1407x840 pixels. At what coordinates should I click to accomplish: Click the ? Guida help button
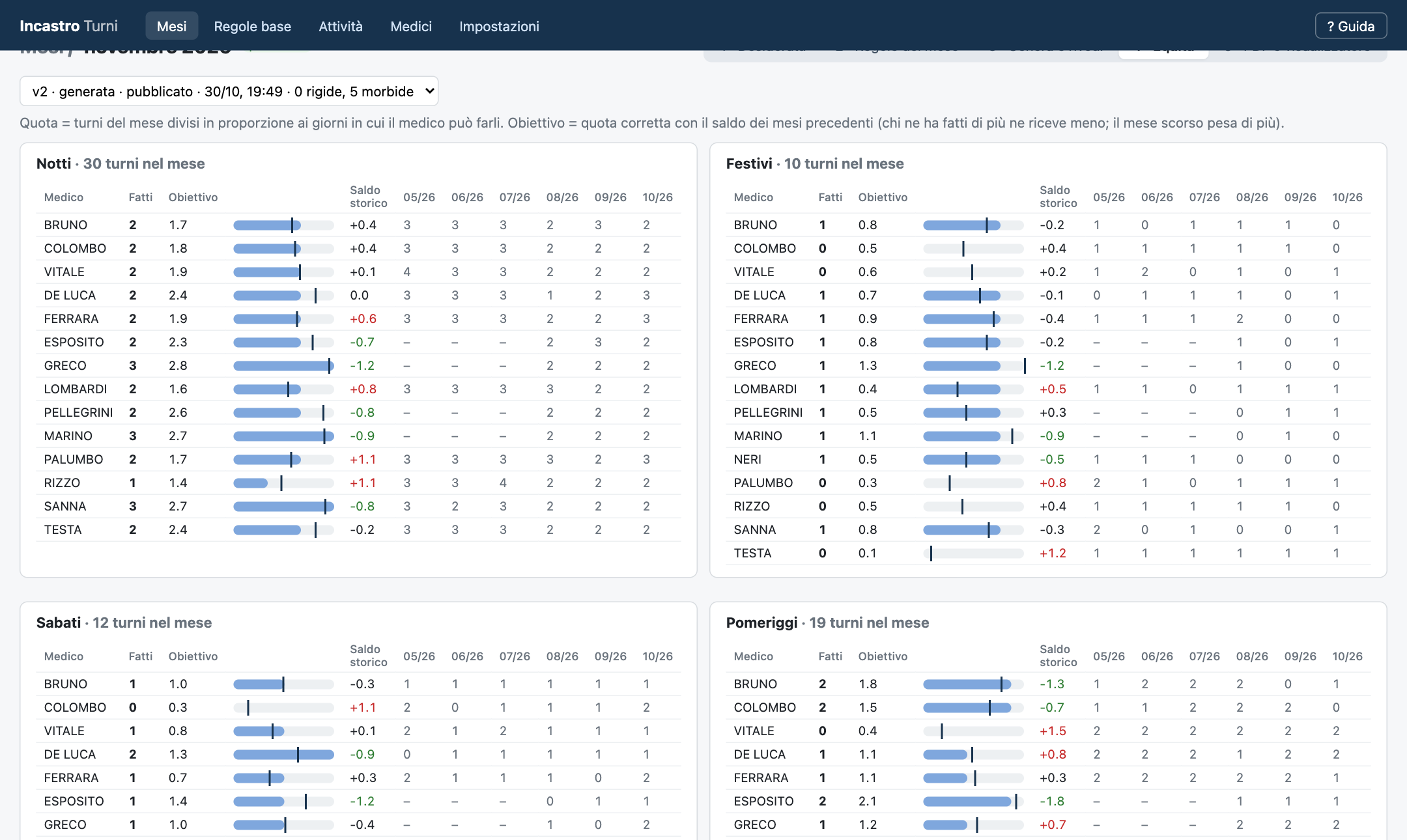click(1350, 26)
